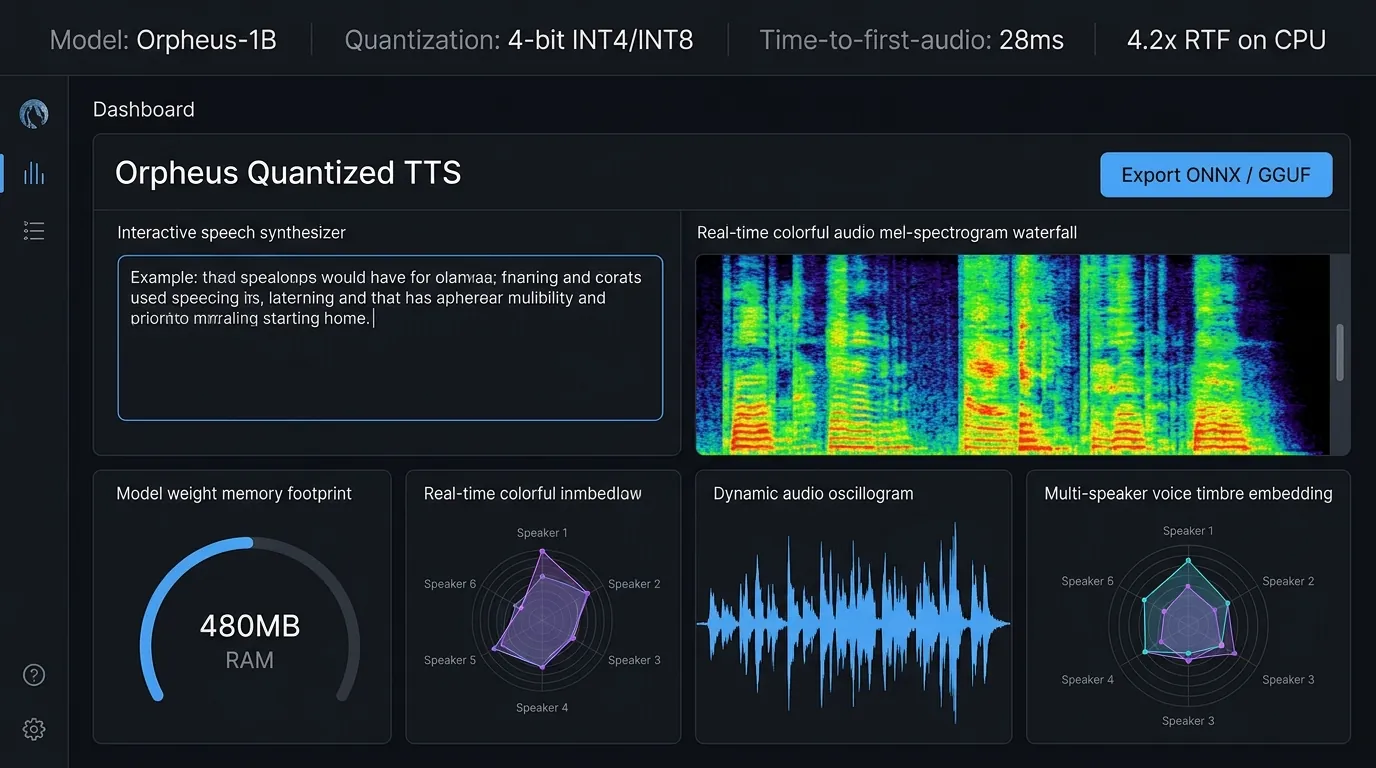Viewport: 1376px width, 768px height.
Task: Click the Real-time colorful audio mel-spectrogram waterfall label
Action: coord(887,233)
